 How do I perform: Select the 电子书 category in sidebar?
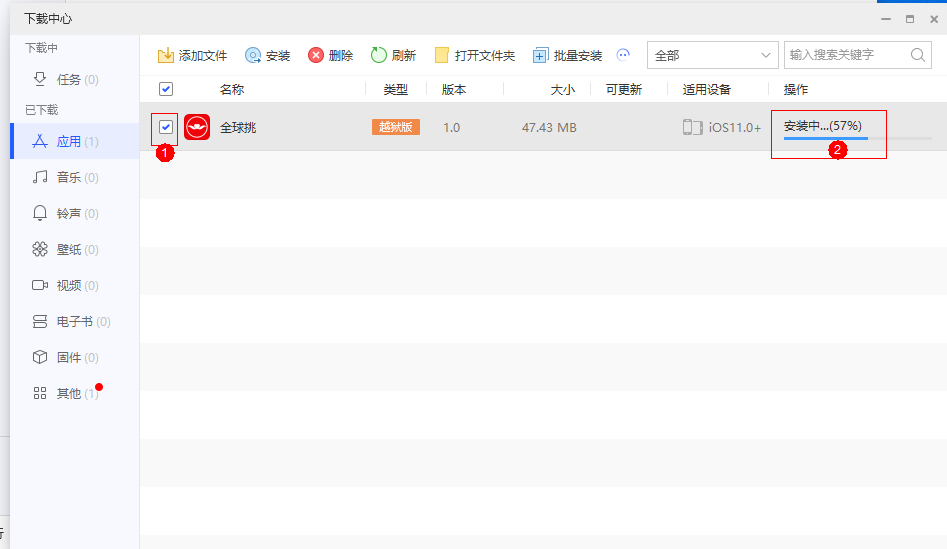[74, 321]
